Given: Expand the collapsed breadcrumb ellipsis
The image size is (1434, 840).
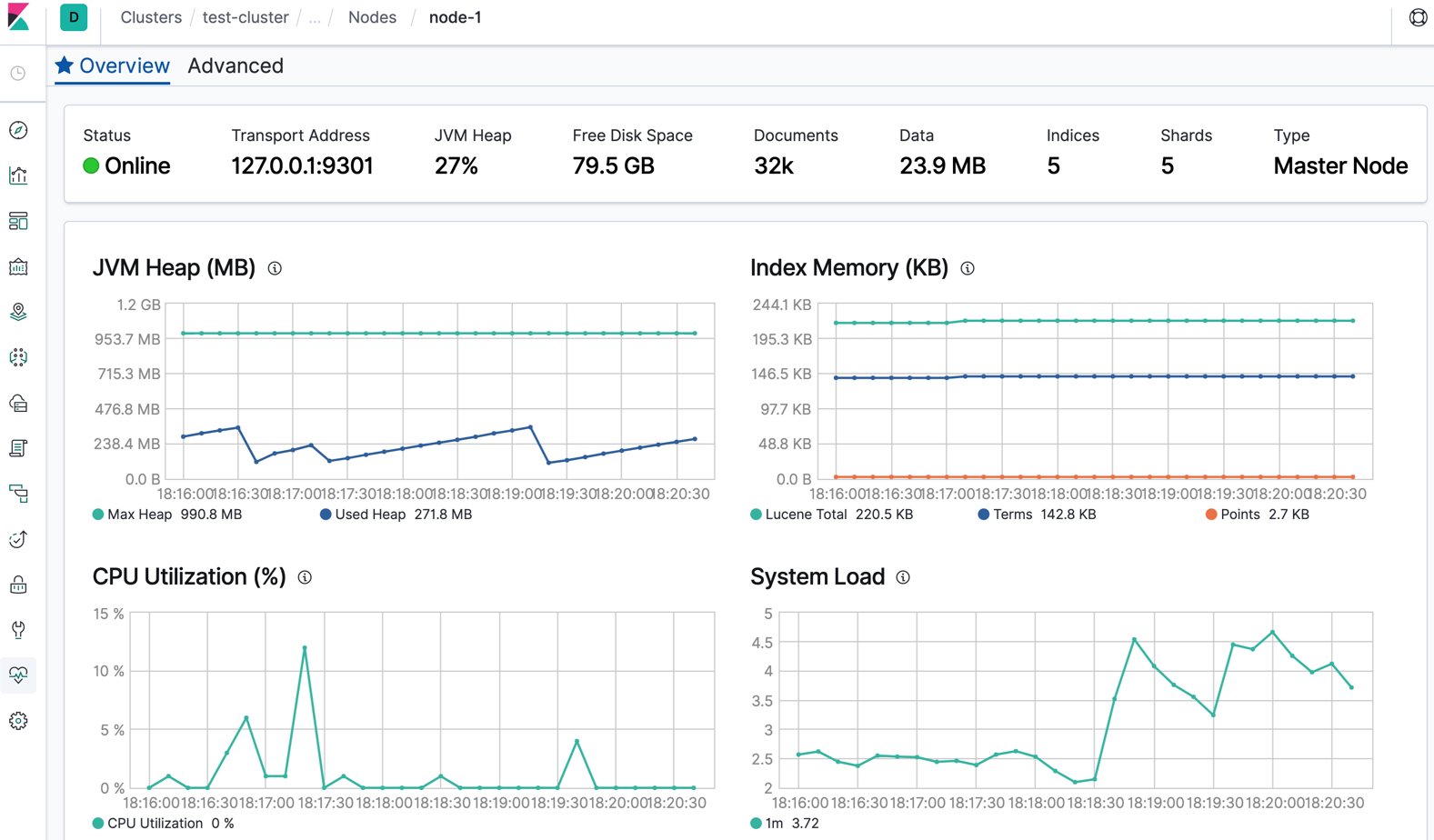Looking at the screenshot, I should tap(315, 17).
